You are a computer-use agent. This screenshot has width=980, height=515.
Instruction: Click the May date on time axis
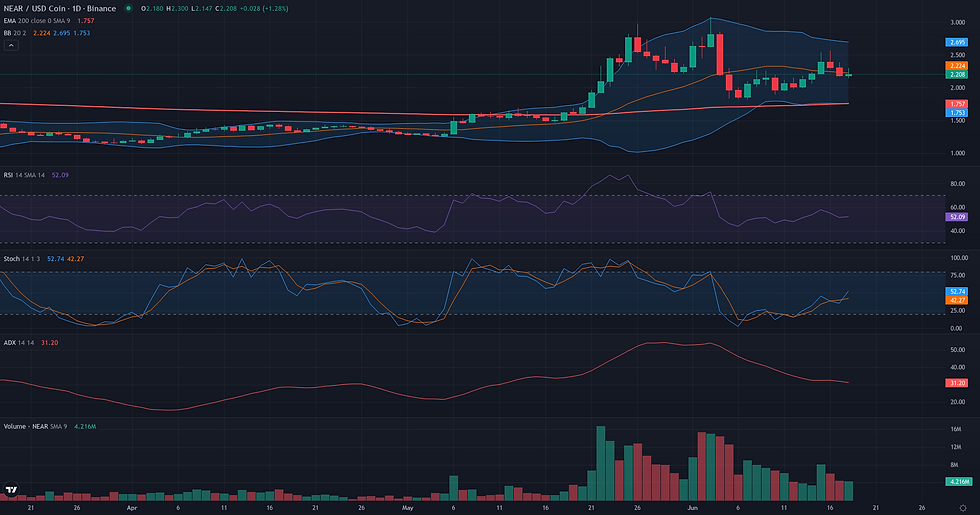(408, 508)
